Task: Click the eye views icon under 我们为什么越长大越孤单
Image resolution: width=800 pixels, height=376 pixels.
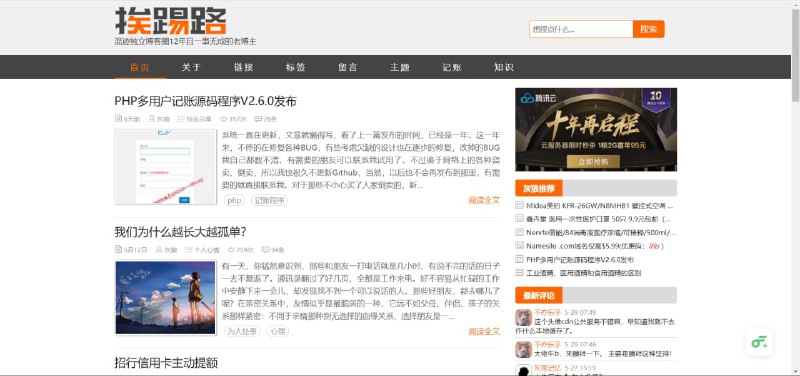Action: 231,250
